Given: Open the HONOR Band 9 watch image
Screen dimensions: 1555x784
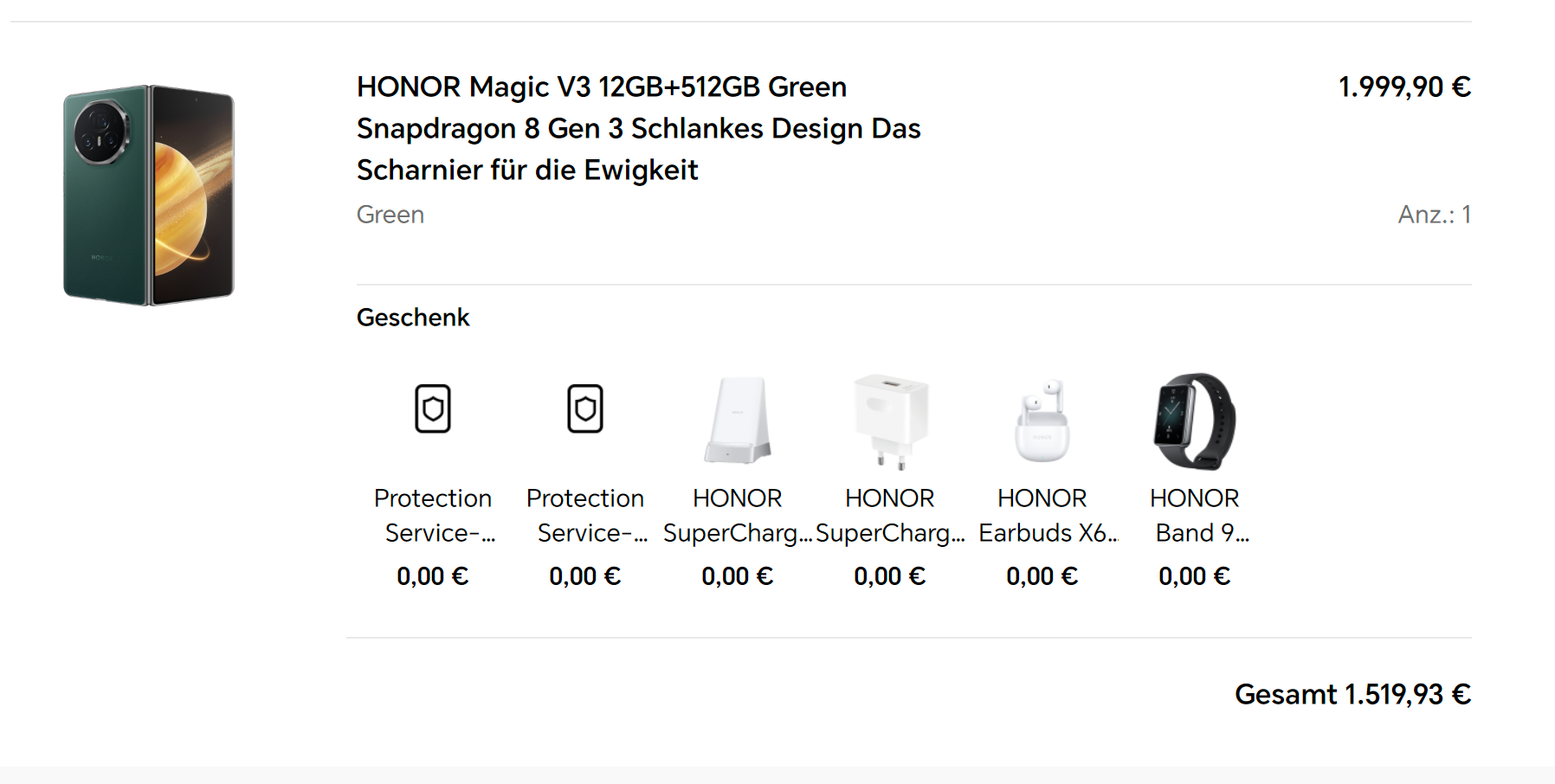Looking at the screenshot, I should point(1195,421).
